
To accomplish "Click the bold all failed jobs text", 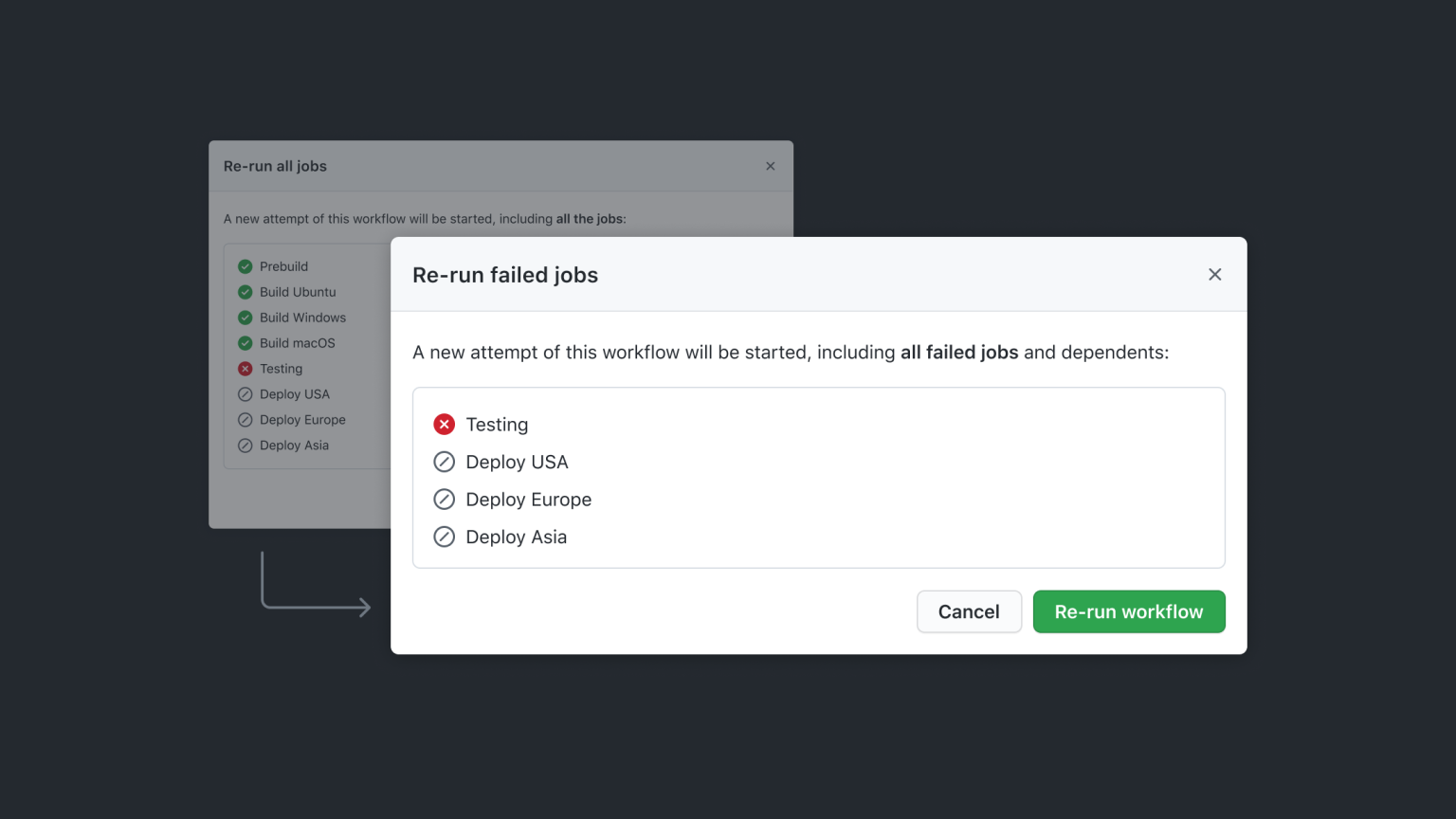I will 958,352.
